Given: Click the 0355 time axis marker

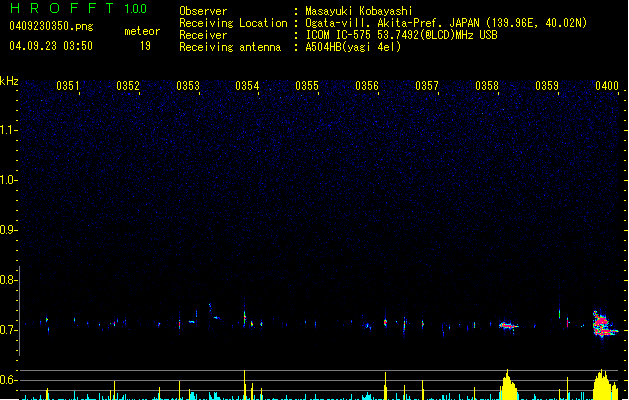Looking at the screenshot, I should point(307,85).
